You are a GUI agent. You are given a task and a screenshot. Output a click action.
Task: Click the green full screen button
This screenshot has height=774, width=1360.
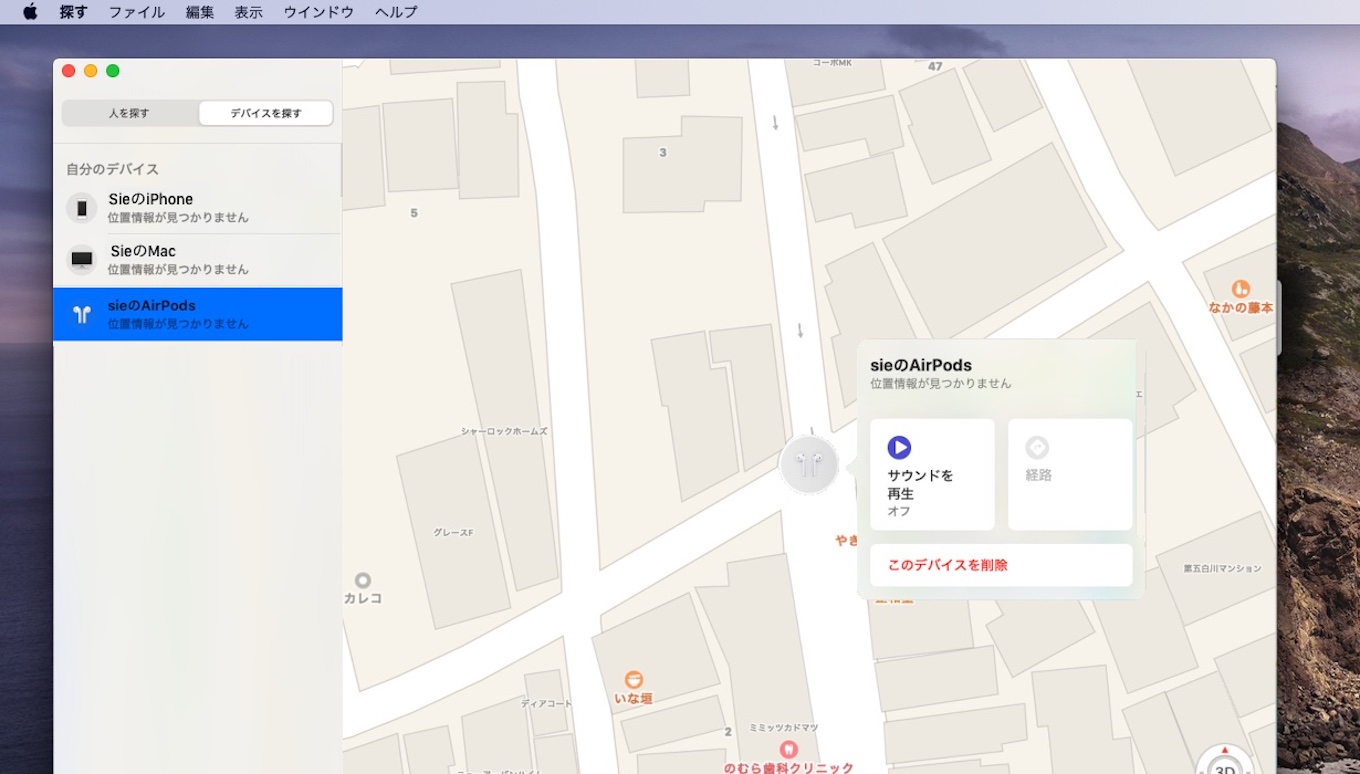(x=113, y=71)
